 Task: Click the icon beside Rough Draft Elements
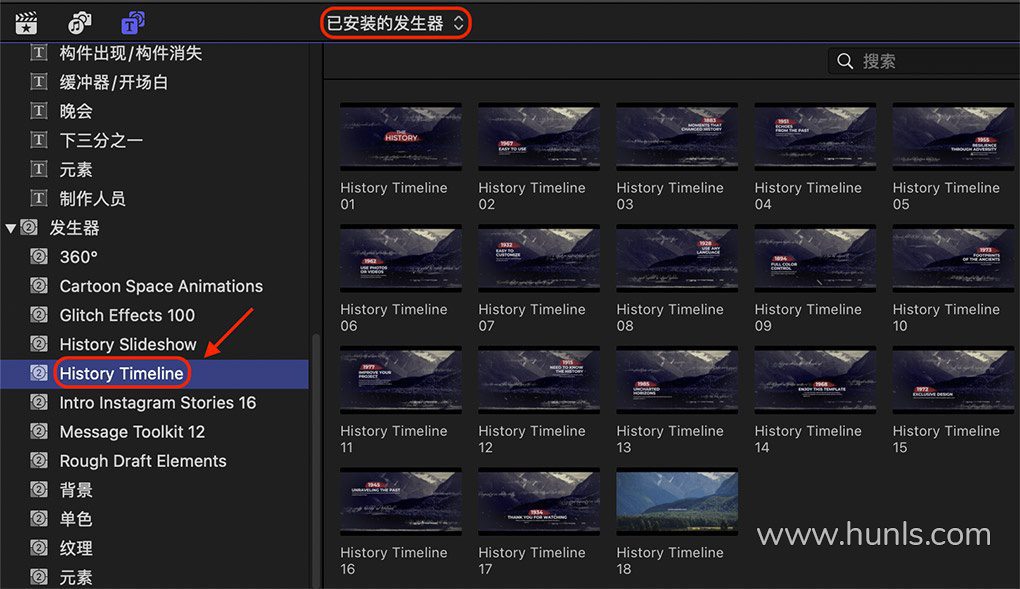point(39,460)
